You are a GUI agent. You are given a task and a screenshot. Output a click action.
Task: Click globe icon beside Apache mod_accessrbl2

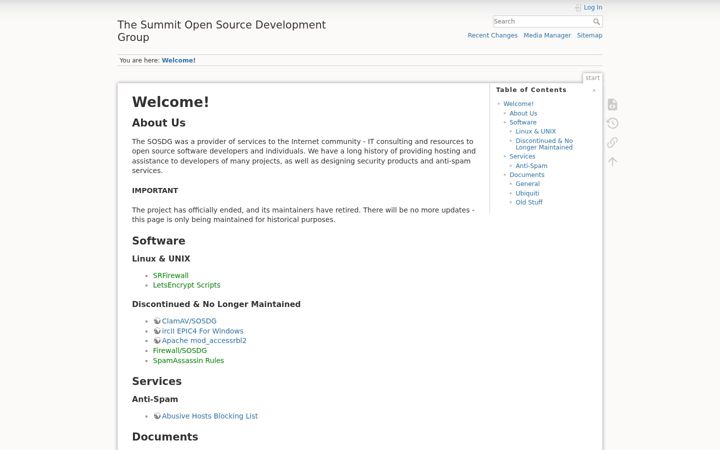tap(157, 340)
